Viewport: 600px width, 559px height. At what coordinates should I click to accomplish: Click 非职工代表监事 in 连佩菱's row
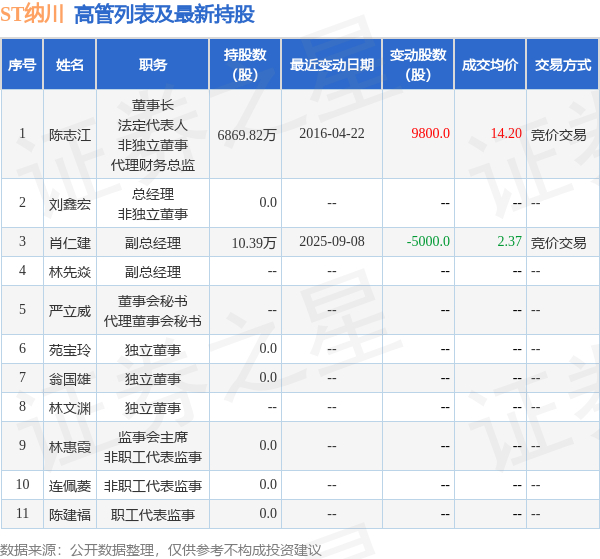[x=153, y=486]
